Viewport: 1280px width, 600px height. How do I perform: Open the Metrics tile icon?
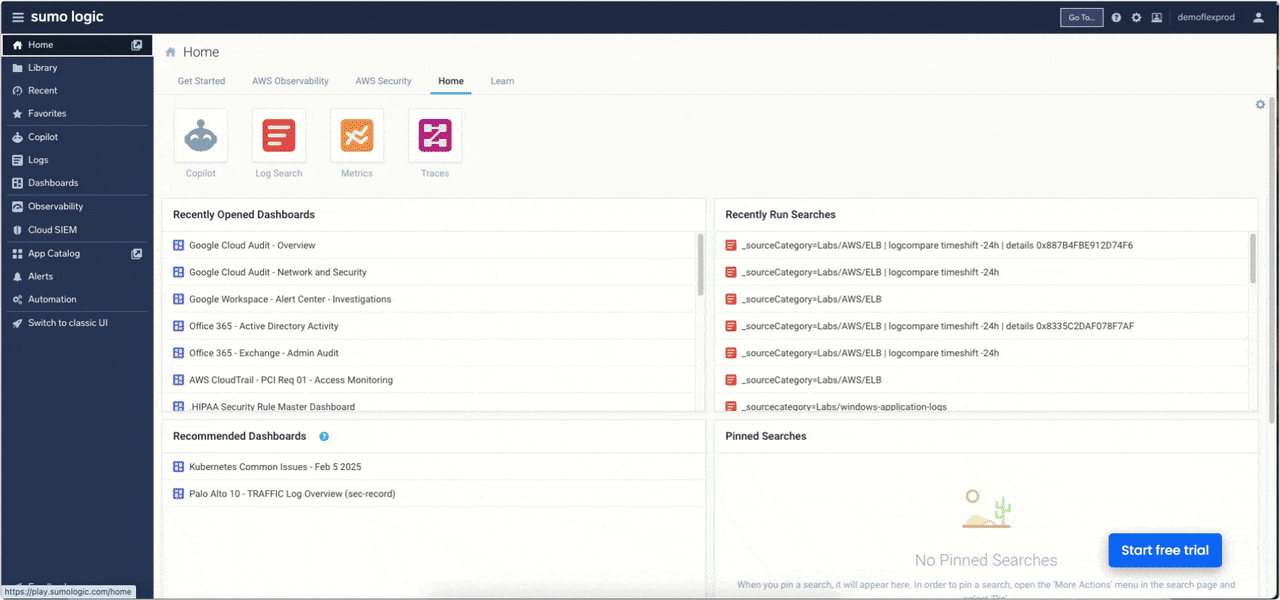(x=357, y=135)
